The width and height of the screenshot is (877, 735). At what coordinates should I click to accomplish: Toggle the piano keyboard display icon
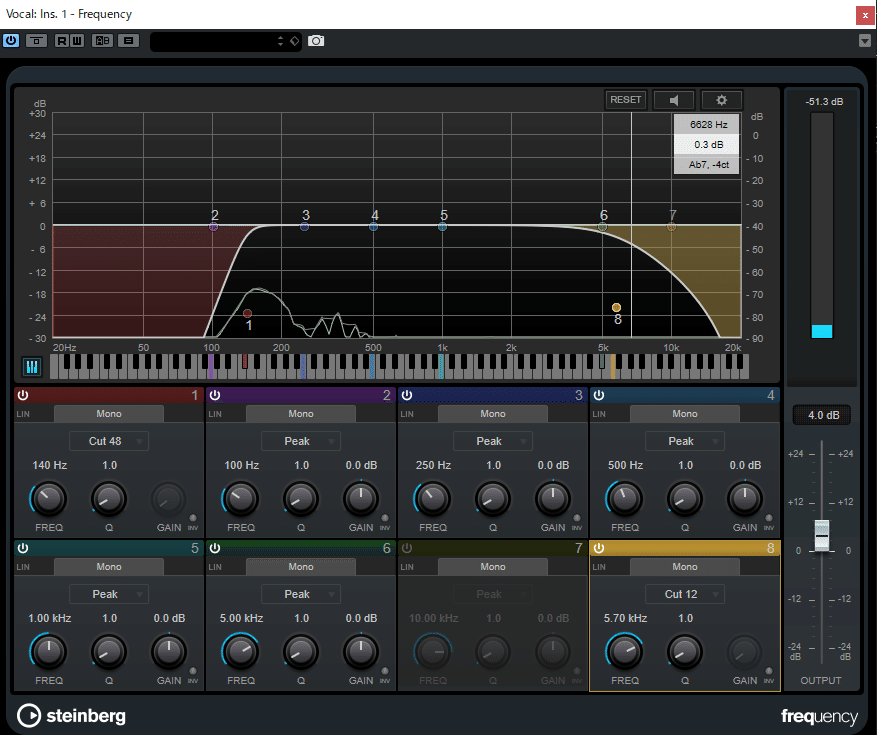(31, 366)
